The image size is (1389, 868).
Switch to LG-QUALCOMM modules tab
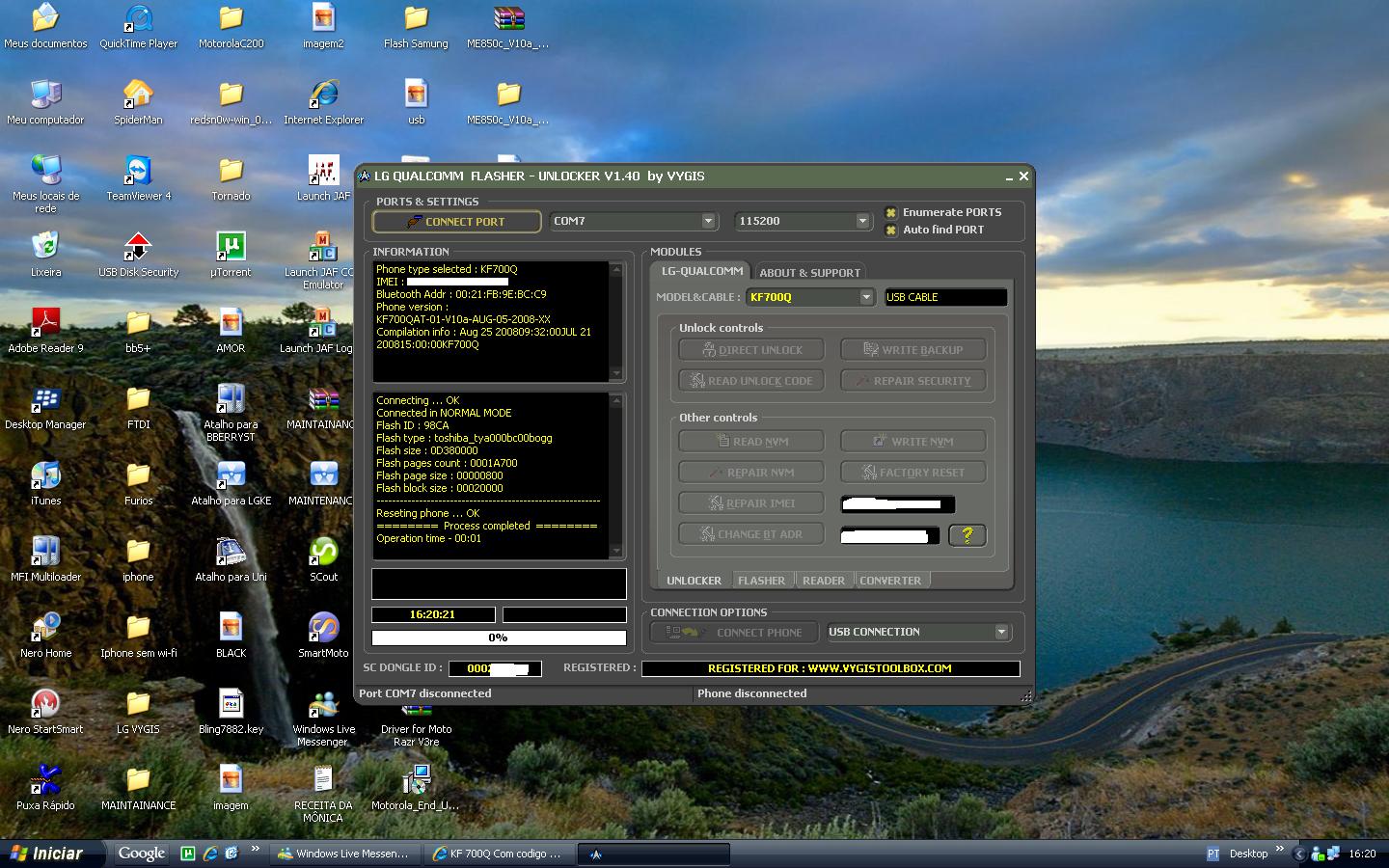point(701,271)
